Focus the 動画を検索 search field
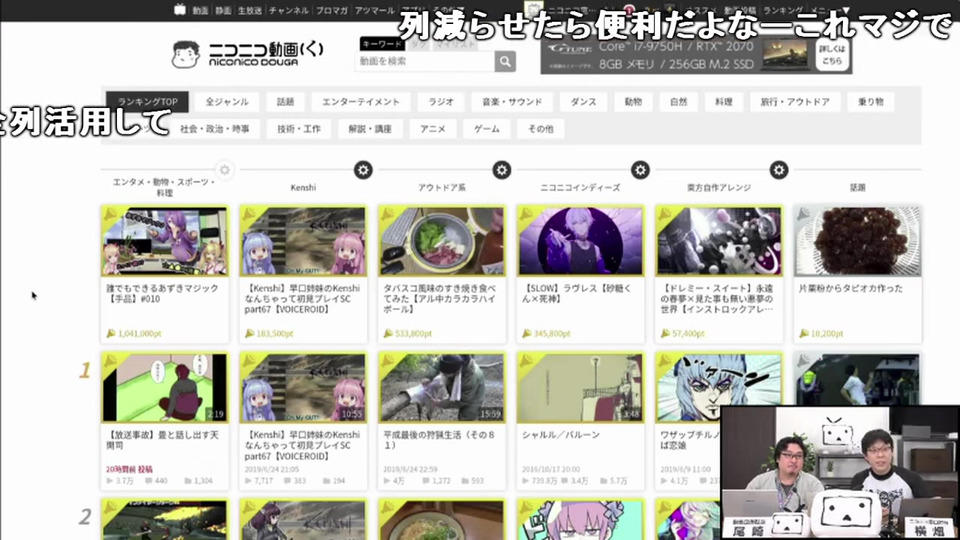Viewport: 960px width, 540px height. click(x=424, y=61)
